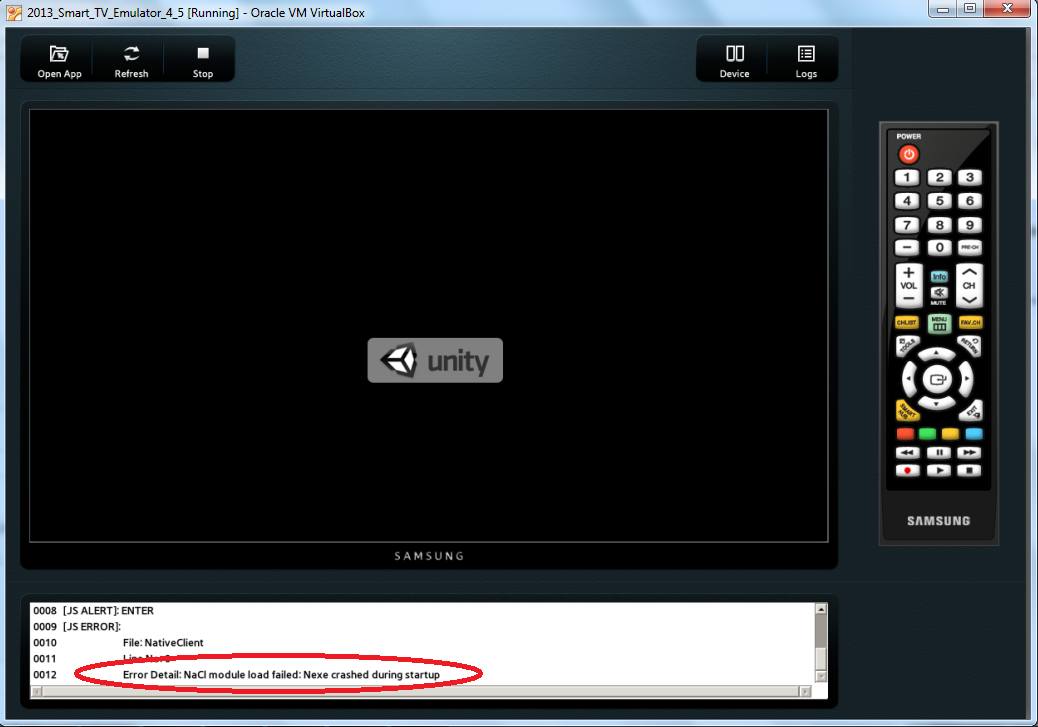Viewport: 1038px width, 727px height.
Task: Open CH LIST on the remote
Action: point(906,322)
